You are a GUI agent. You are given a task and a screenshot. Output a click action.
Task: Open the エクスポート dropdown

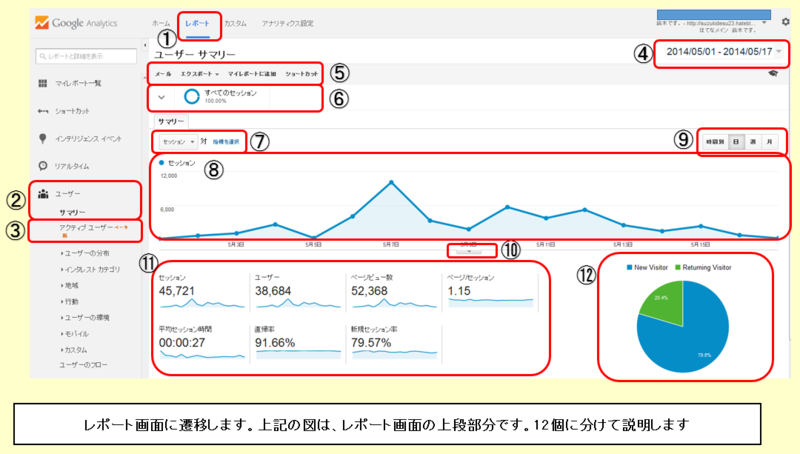pyautogui.click(x=199, y=74)
